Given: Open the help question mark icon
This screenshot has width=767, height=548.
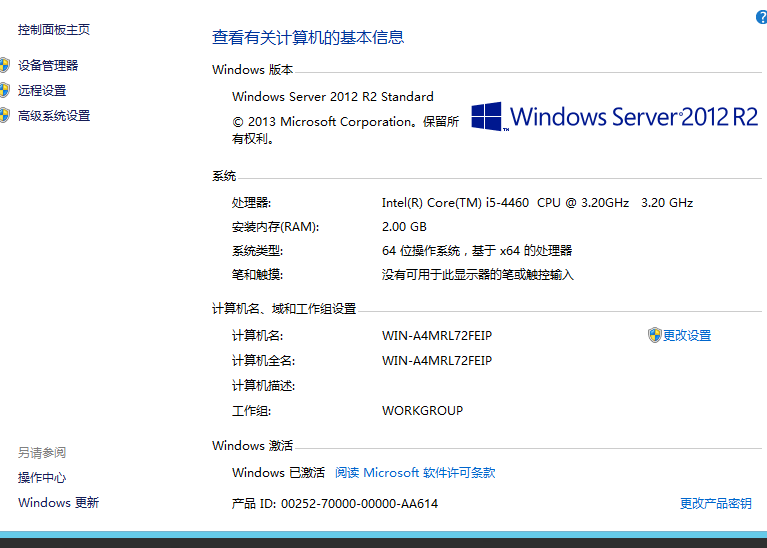Looking at the screenshot, I should [x=762, y=17].
